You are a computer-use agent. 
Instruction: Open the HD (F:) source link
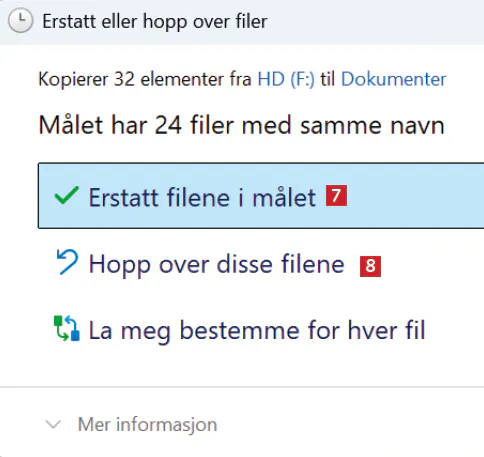click(x=286, y=79)
